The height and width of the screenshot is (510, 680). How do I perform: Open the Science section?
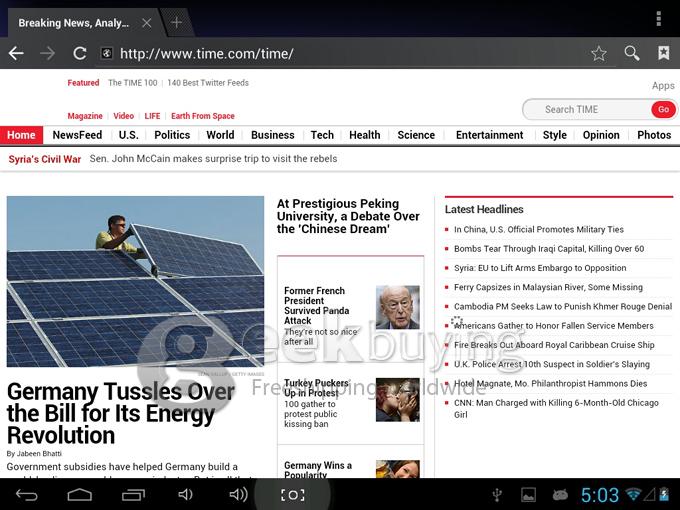416,135
